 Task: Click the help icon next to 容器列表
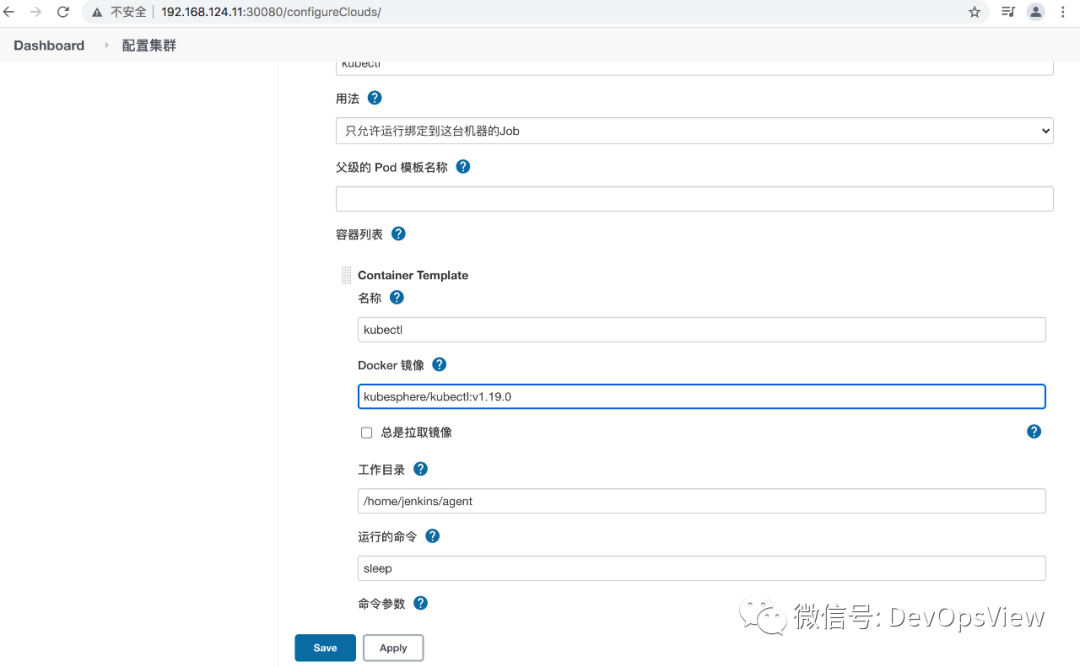pyautogui.click(x=398, y=234)
